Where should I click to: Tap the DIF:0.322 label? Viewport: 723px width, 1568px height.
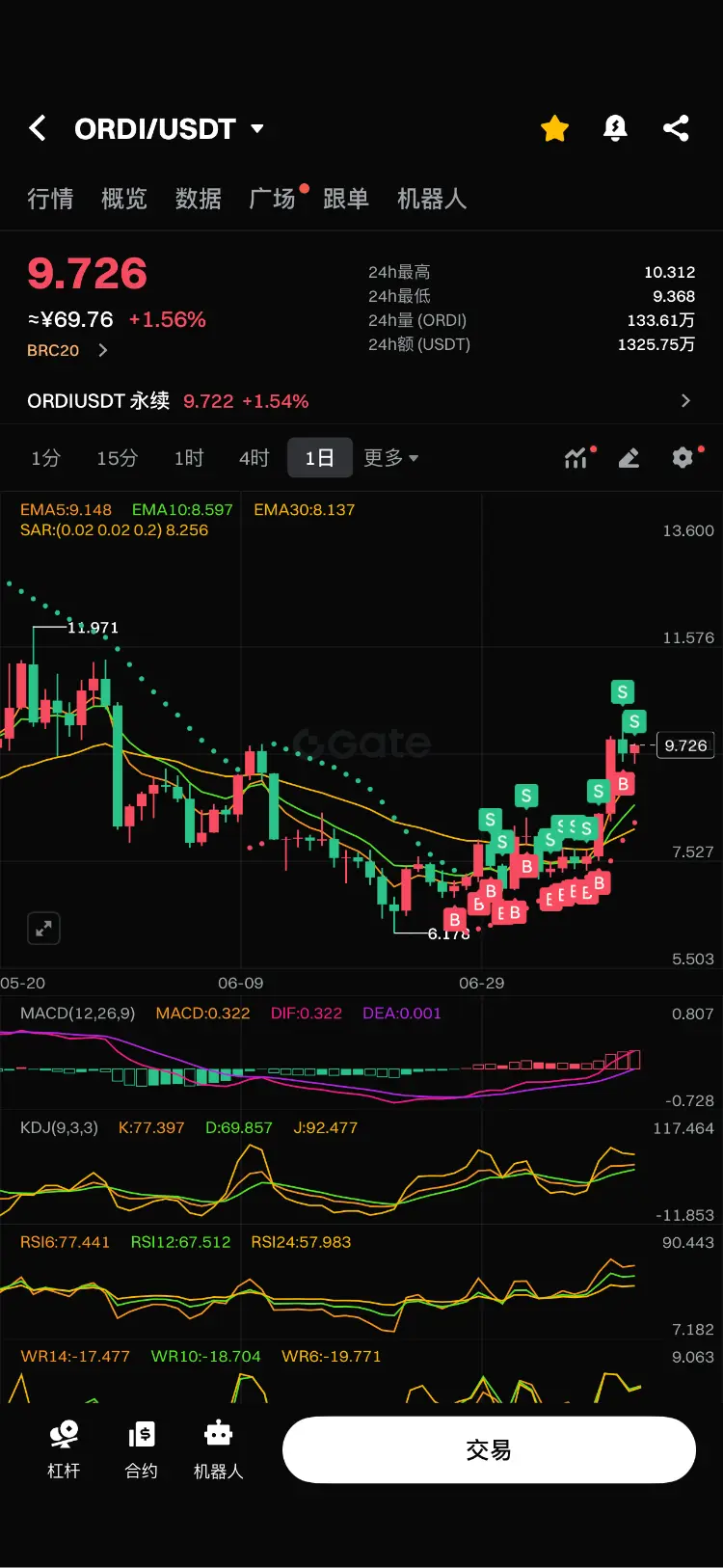pyautogui.click(x=307, y=1014)
